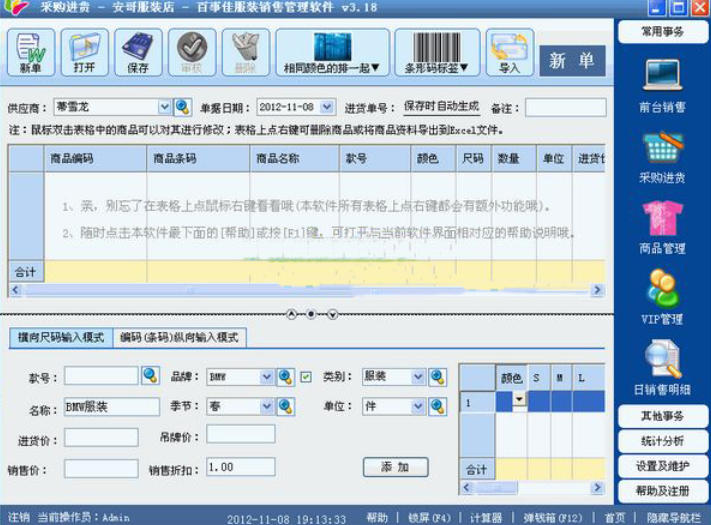Click the 删除 trash bin icon
Viewport: 711px width, 525px height.
246,52
